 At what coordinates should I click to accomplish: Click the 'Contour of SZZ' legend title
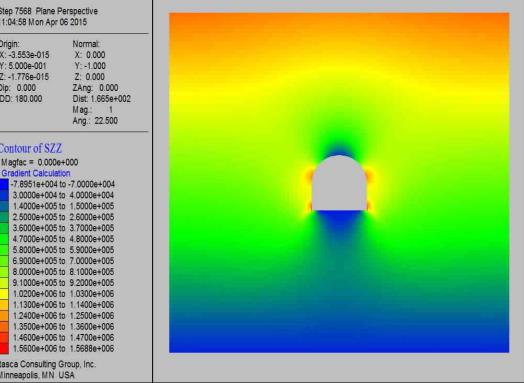click(31, 148)
